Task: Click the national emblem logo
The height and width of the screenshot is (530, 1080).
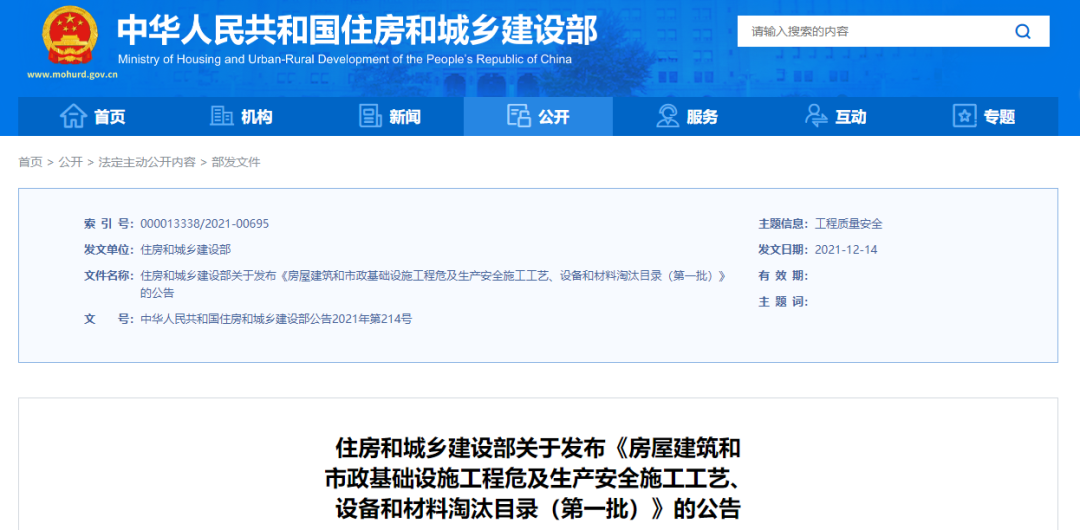Action: (x=70, y=36)
